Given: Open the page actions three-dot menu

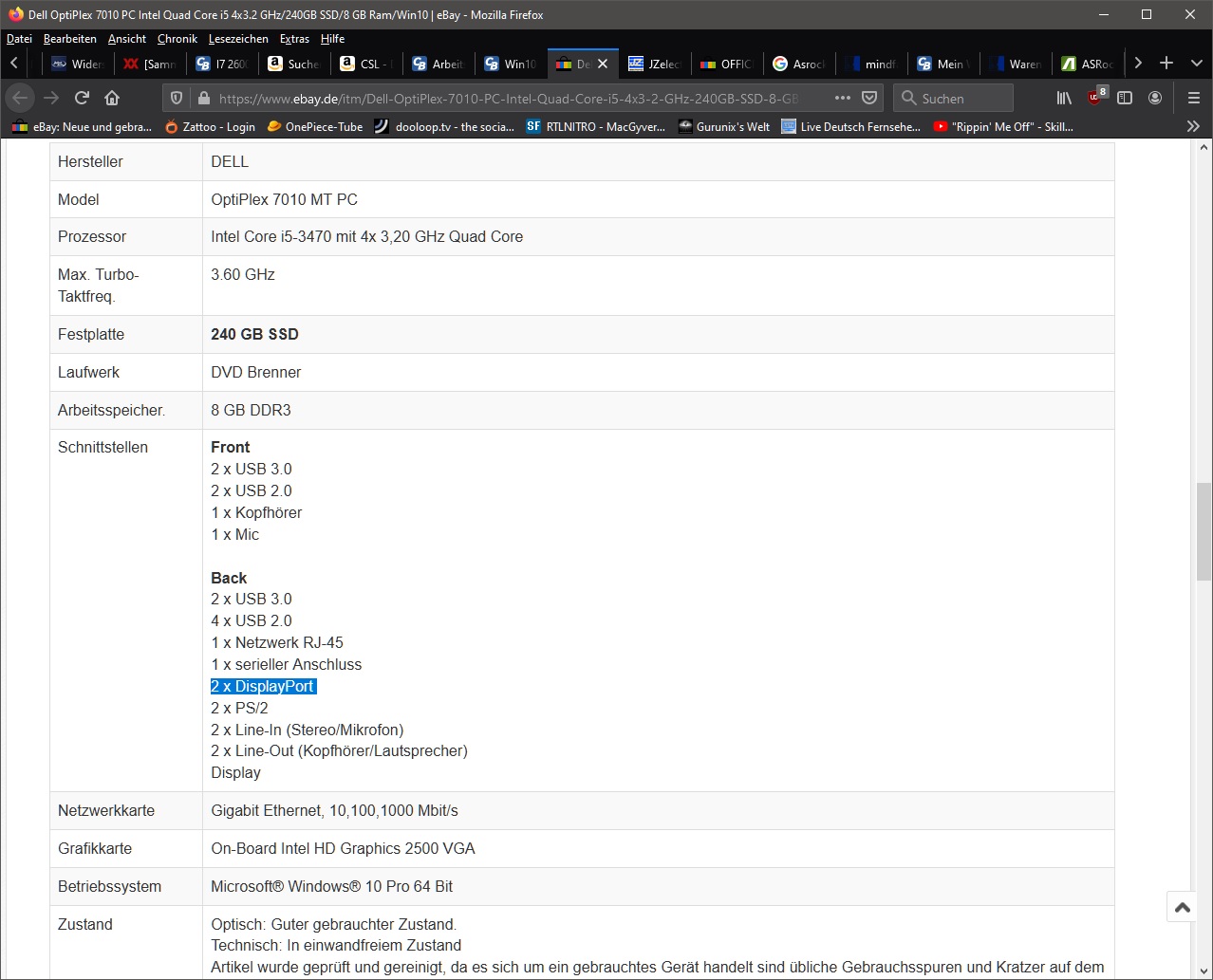Looking at the screenshot, I should pos(843,98).
